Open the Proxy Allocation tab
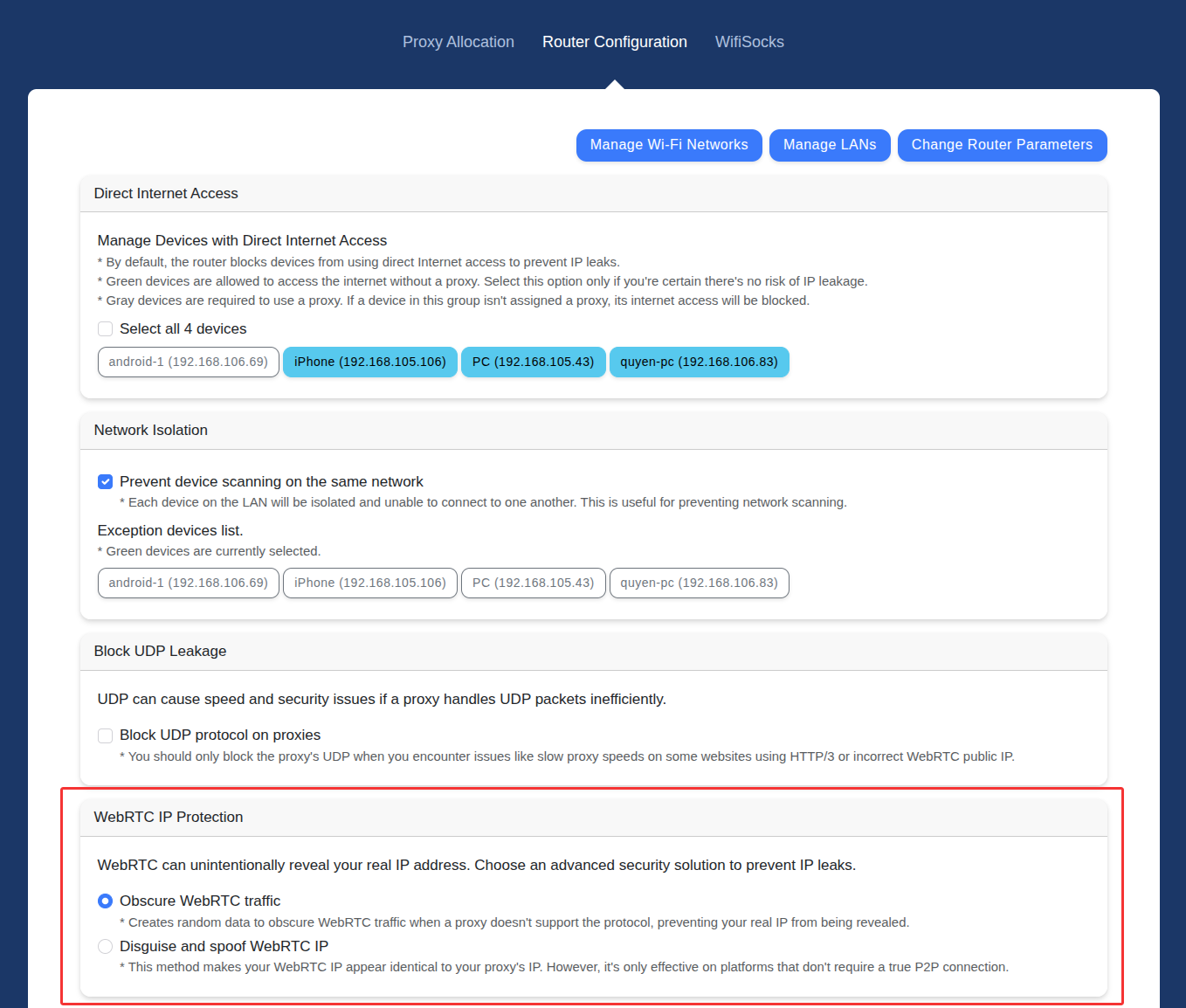1186x1008 pixels. [x=458, y=42]
